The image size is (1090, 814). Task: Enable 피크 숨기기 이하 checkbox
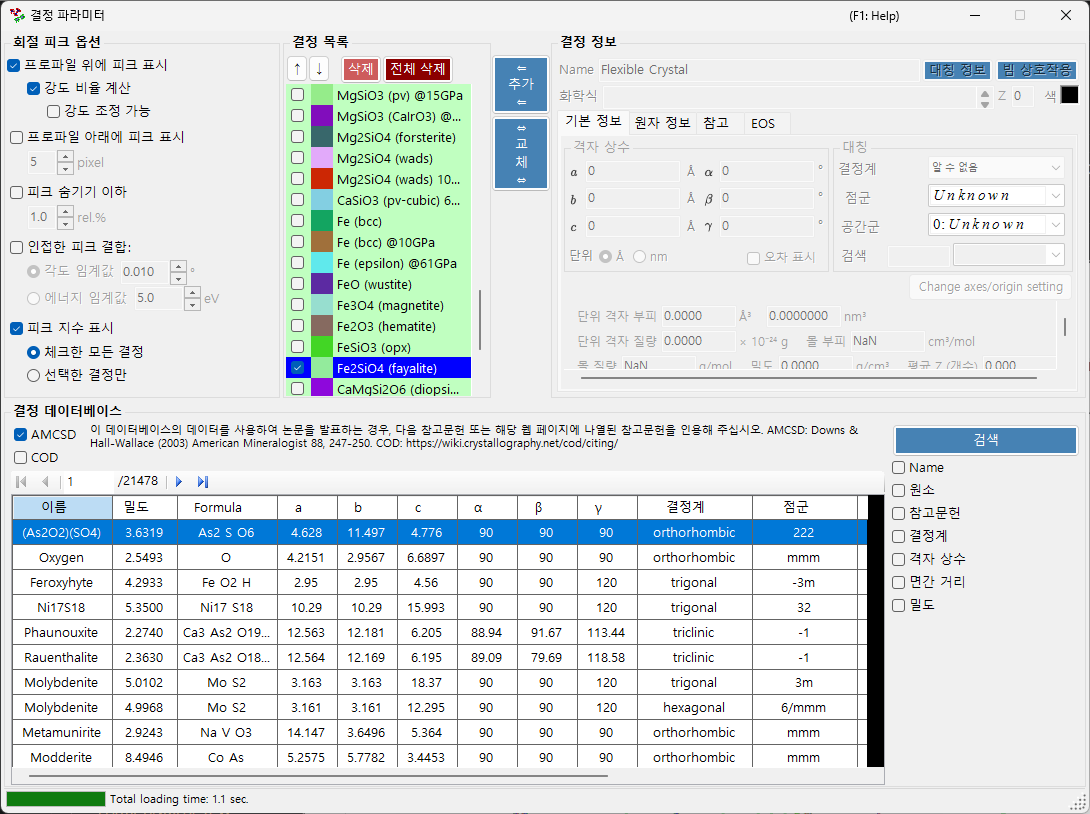tap(17, 193)
